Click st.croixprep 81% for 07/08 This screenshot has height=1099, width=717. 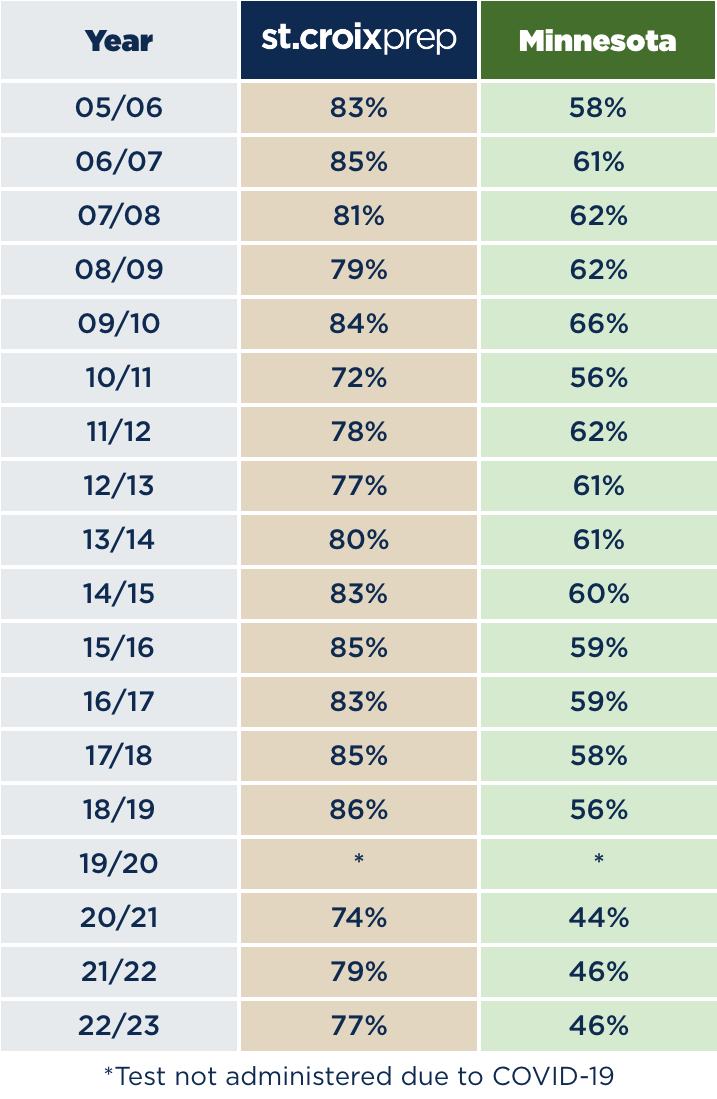tap(359, 216)
